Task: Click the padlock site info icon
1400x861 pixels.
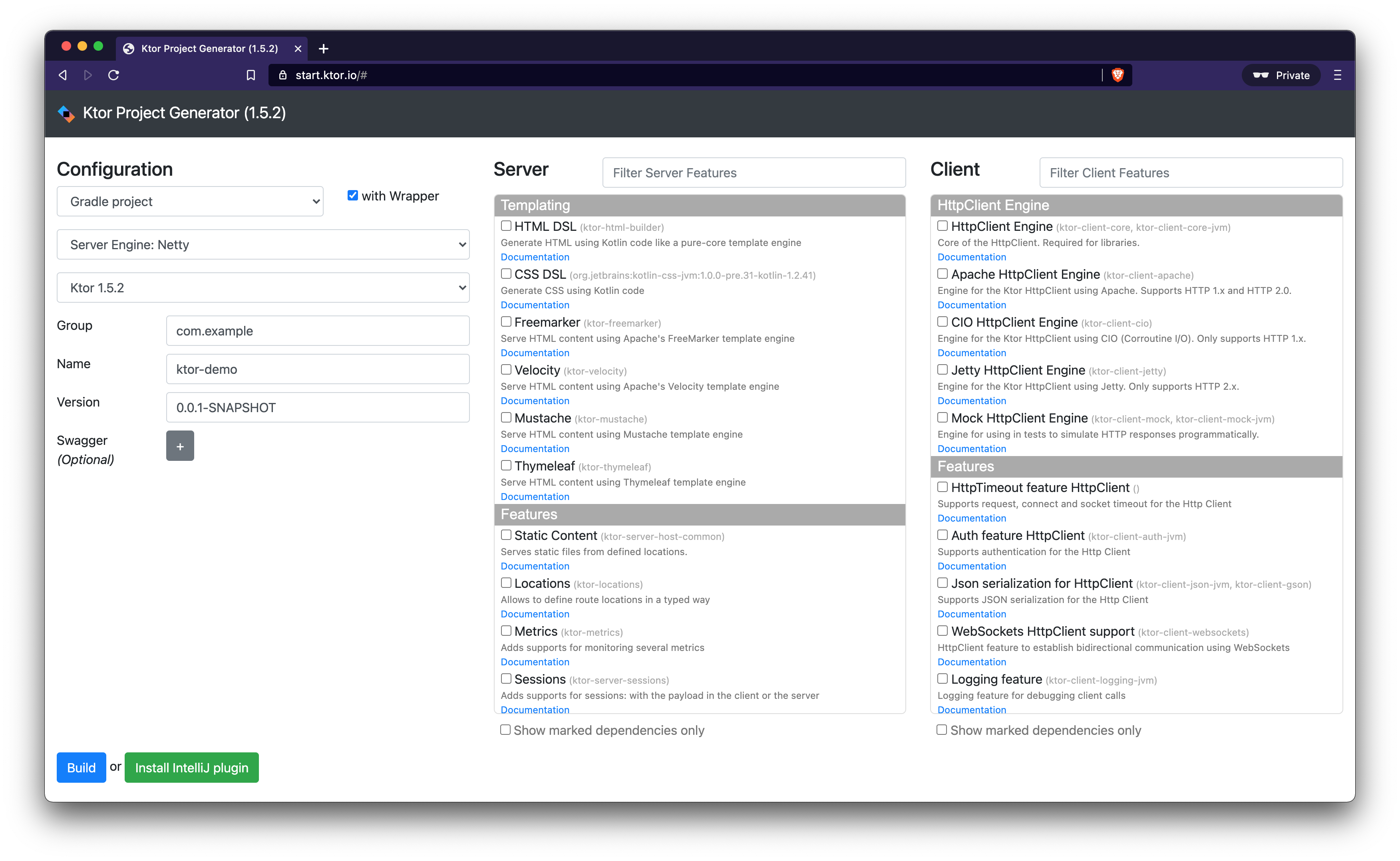Action: (x=282, y=75)
